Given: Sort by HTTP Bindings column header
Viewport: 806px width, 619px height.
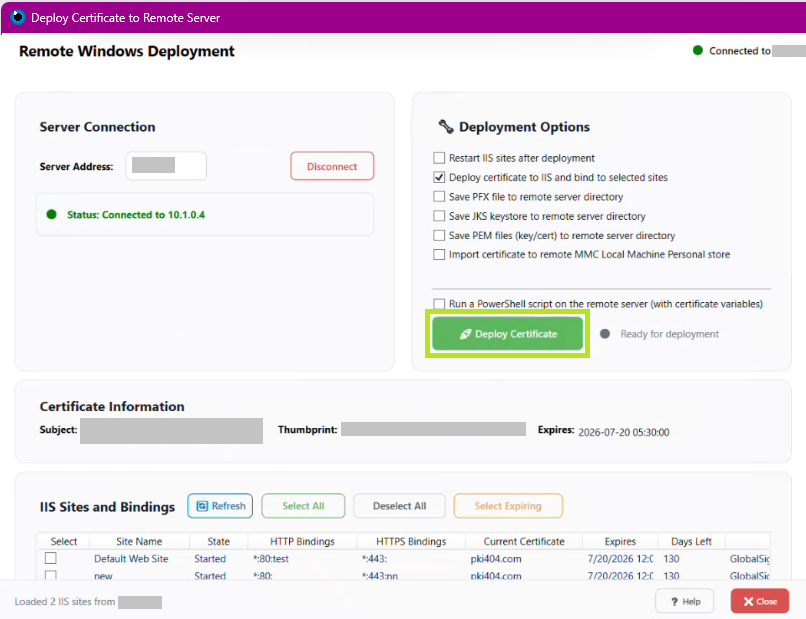Looking at the screenshot, I should click(x=302, y=541).
